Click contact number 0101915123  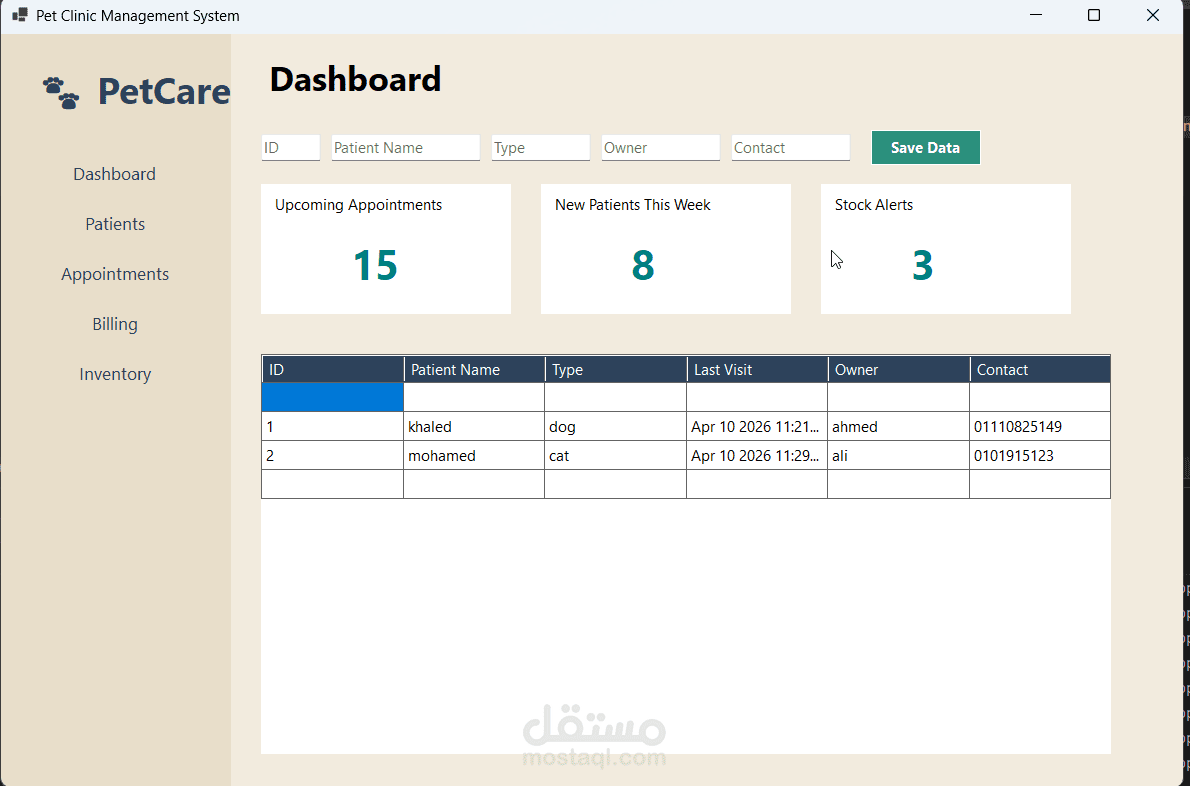pyautogui.click(x=1040, y=455)
